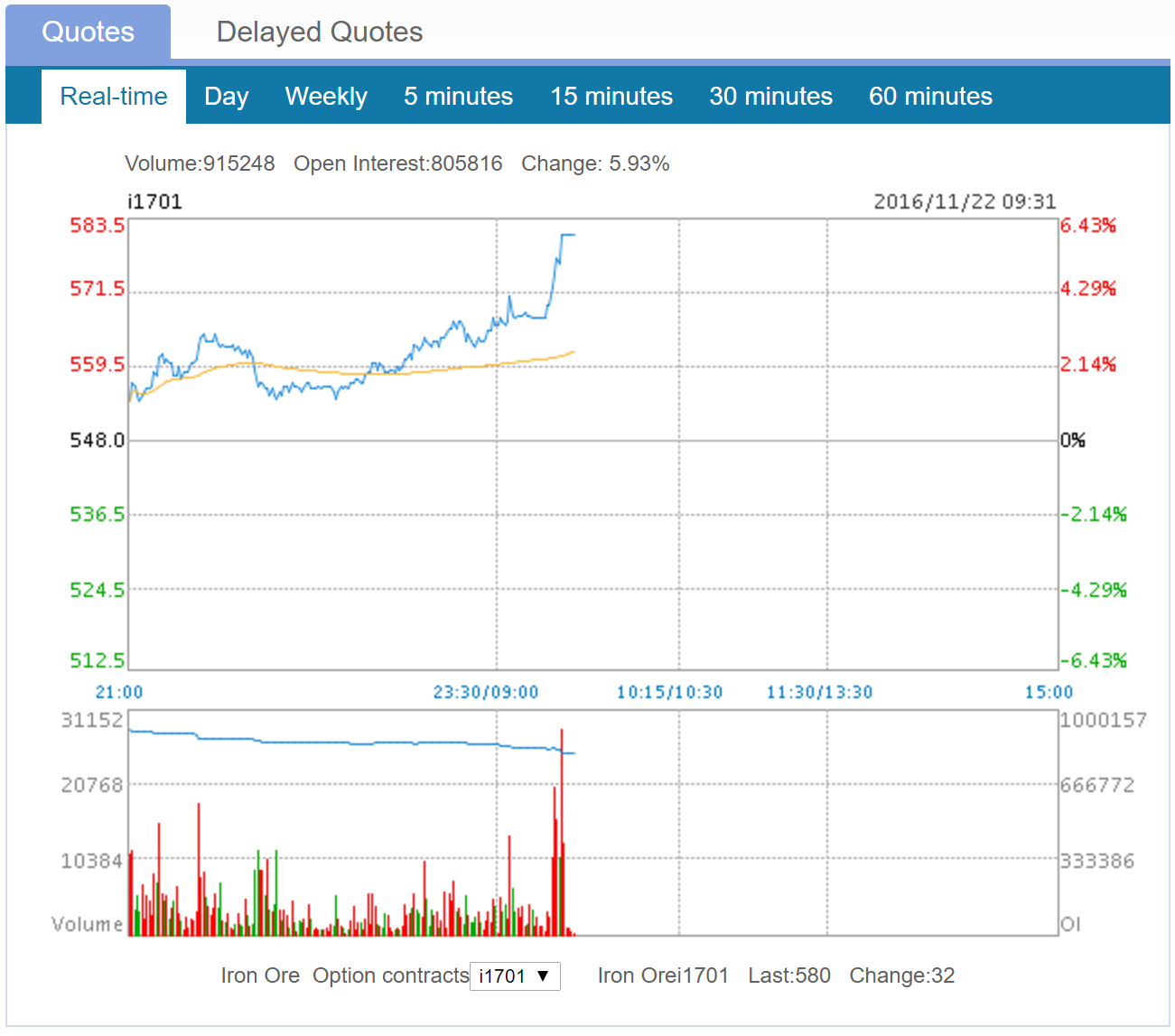
Task: Click the 548.0 baseline price label
Action: 98,441
